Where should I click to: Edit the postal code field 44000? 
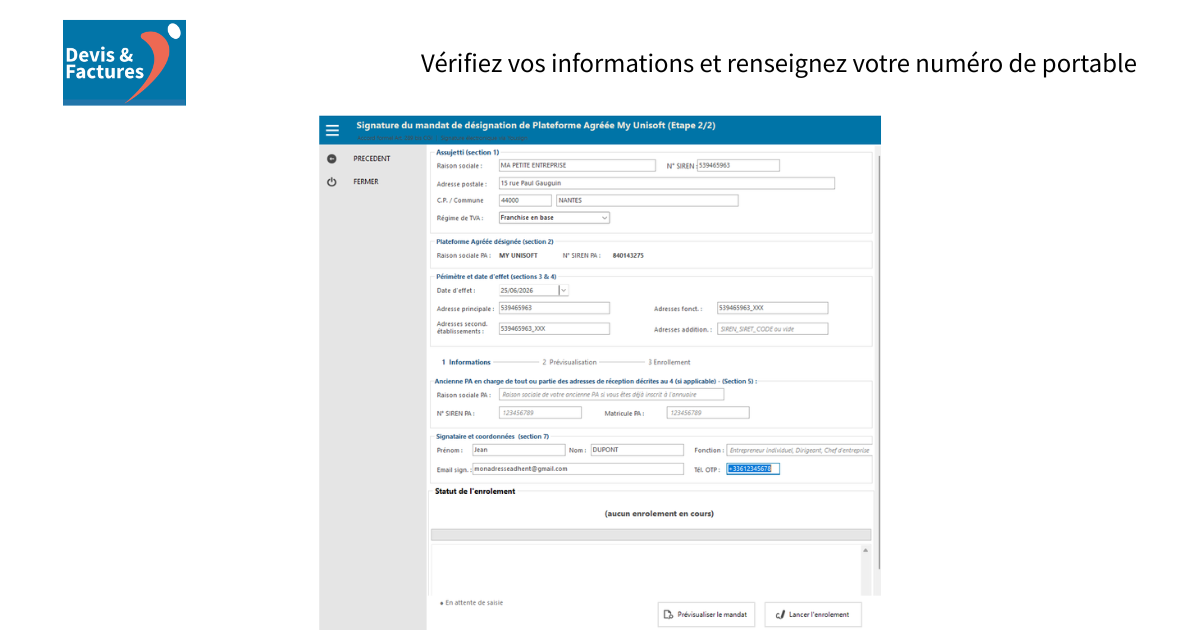524,200
